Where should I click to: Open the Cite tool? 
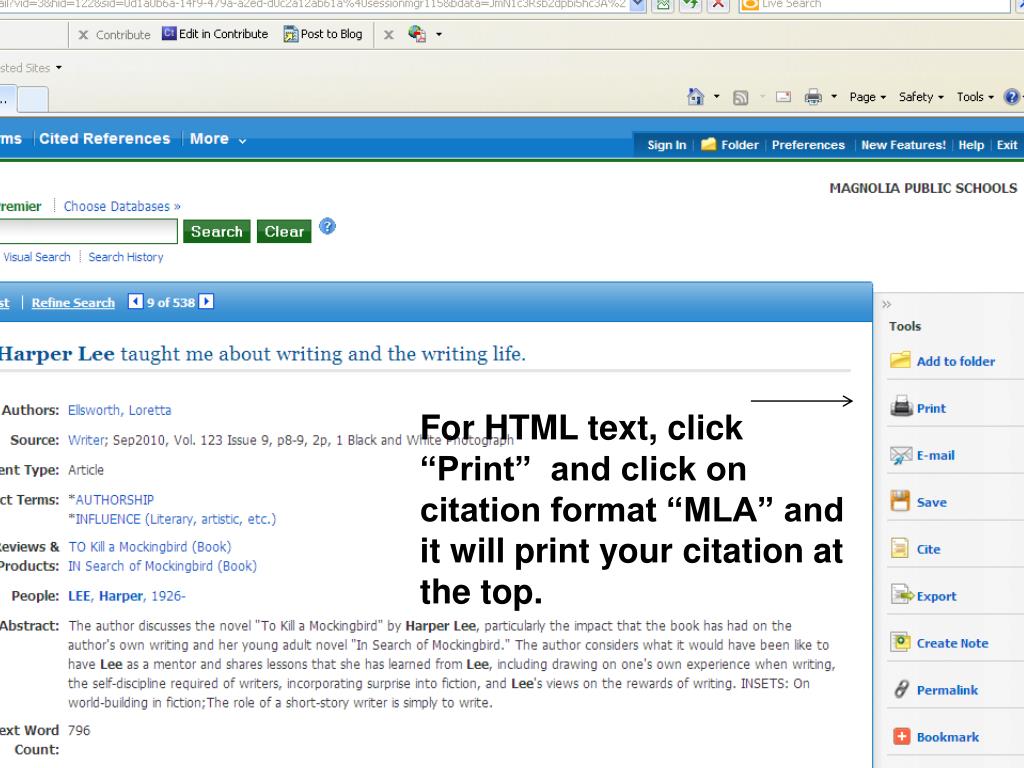pos(928,549)
